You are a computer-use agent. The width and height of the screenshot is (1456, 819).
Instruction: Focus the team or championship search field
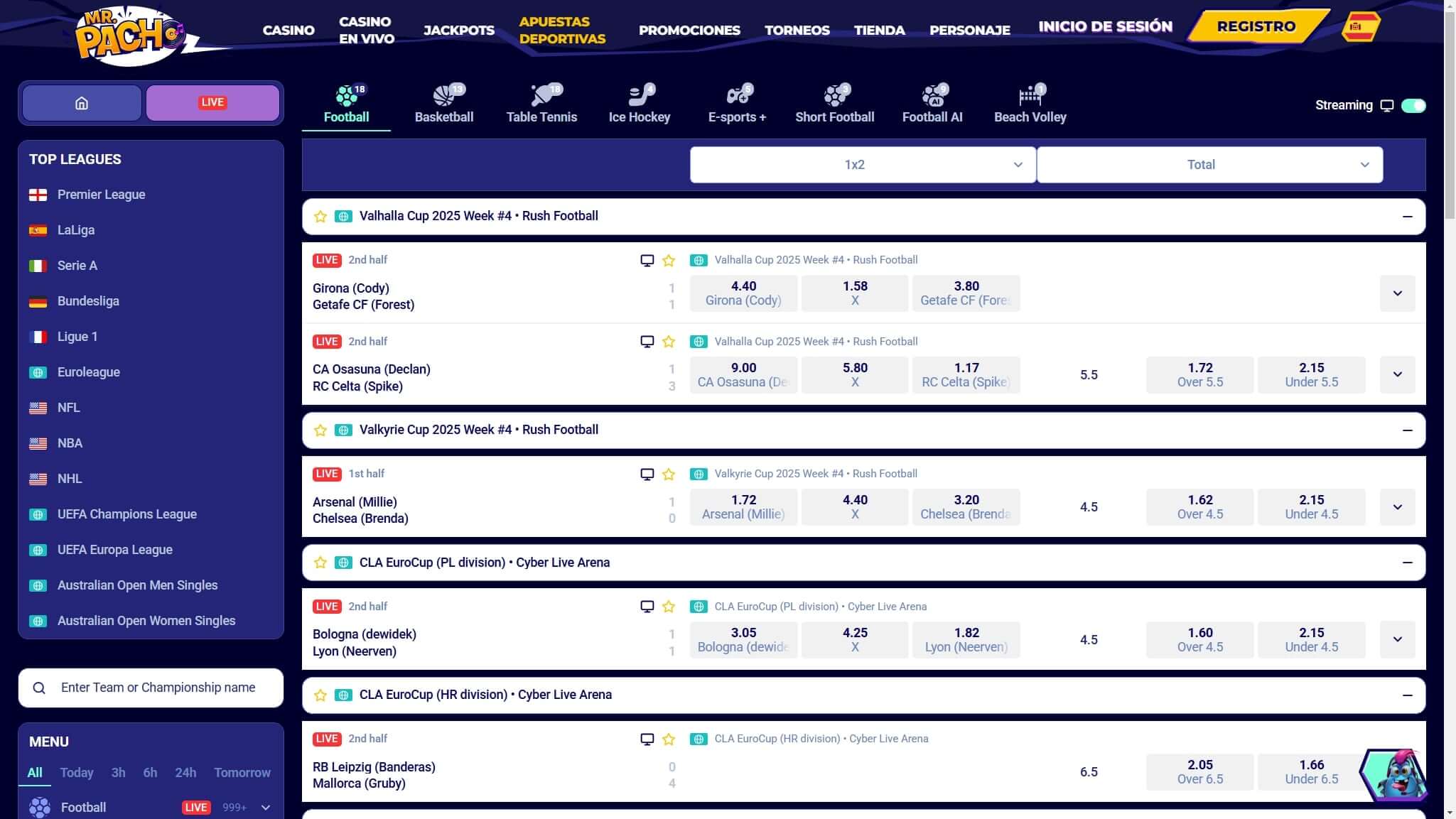click(x=151, y=688)
